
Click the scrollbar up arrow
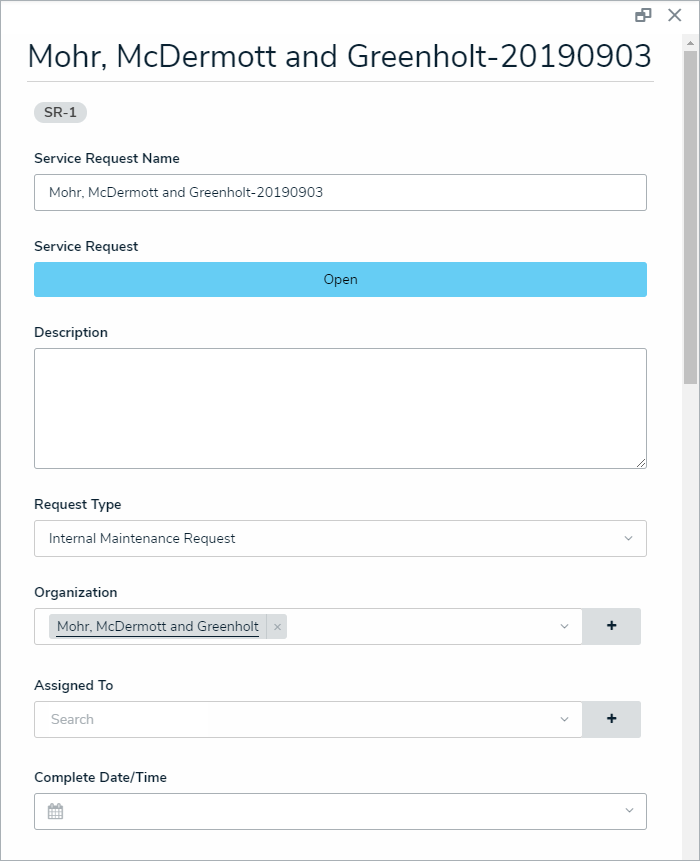point(691,43)
